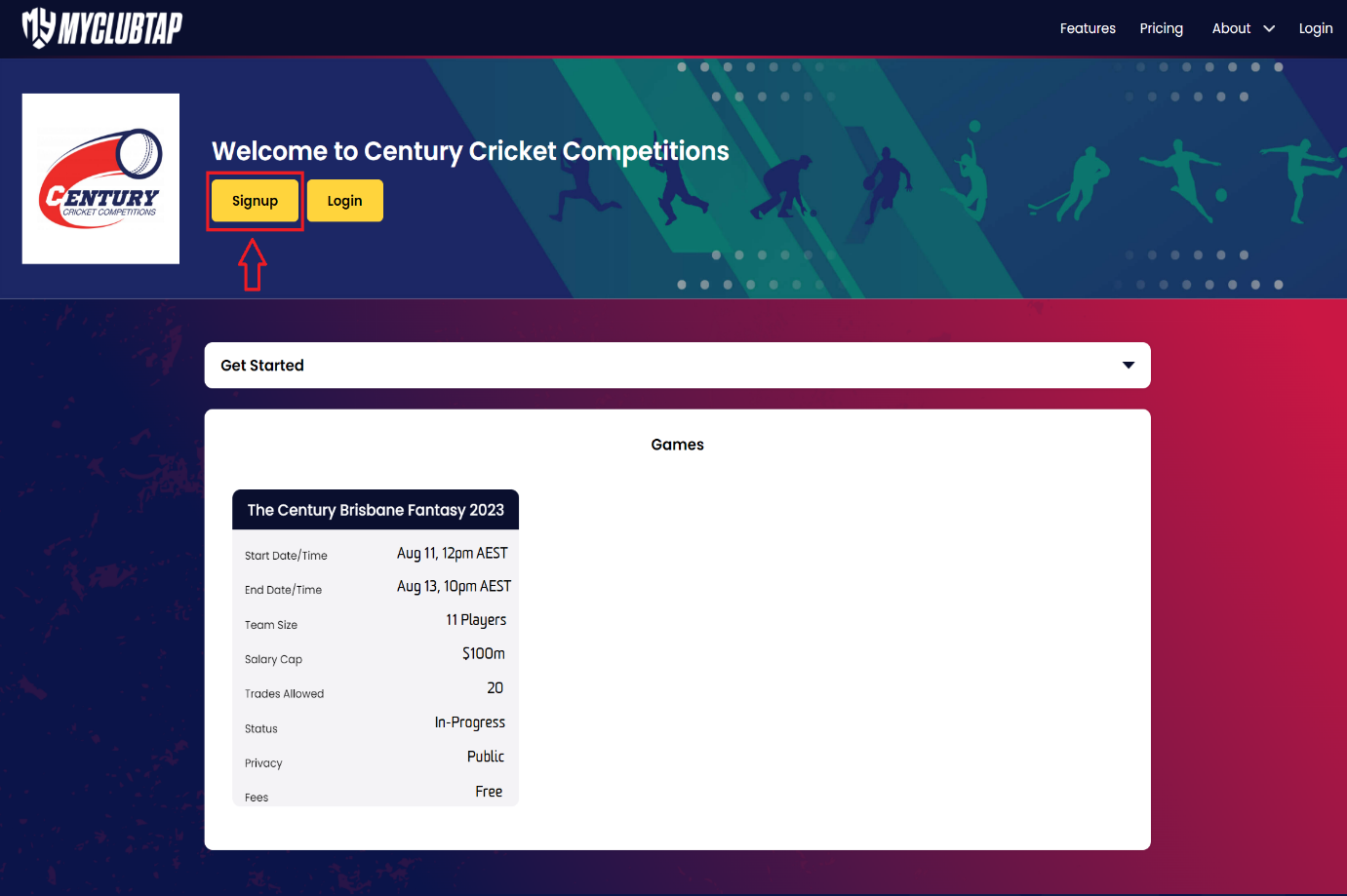Click the 'Start Date/Time' label
Screen dimensions: 1347x896
click(286, 556)
